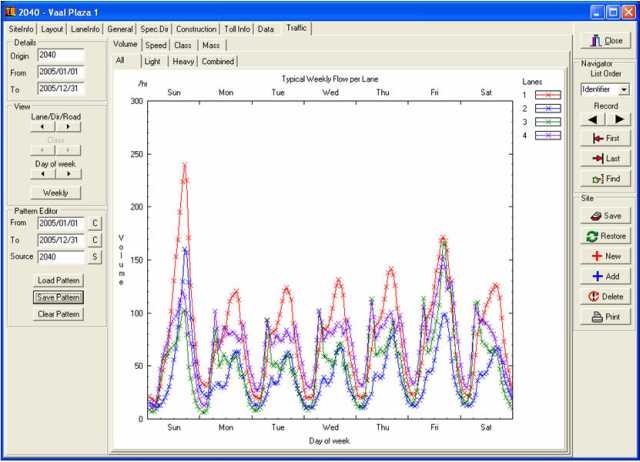
Task: Show Heavy vehicles tab
Action: pyautogui.click(x=183, y=62)
